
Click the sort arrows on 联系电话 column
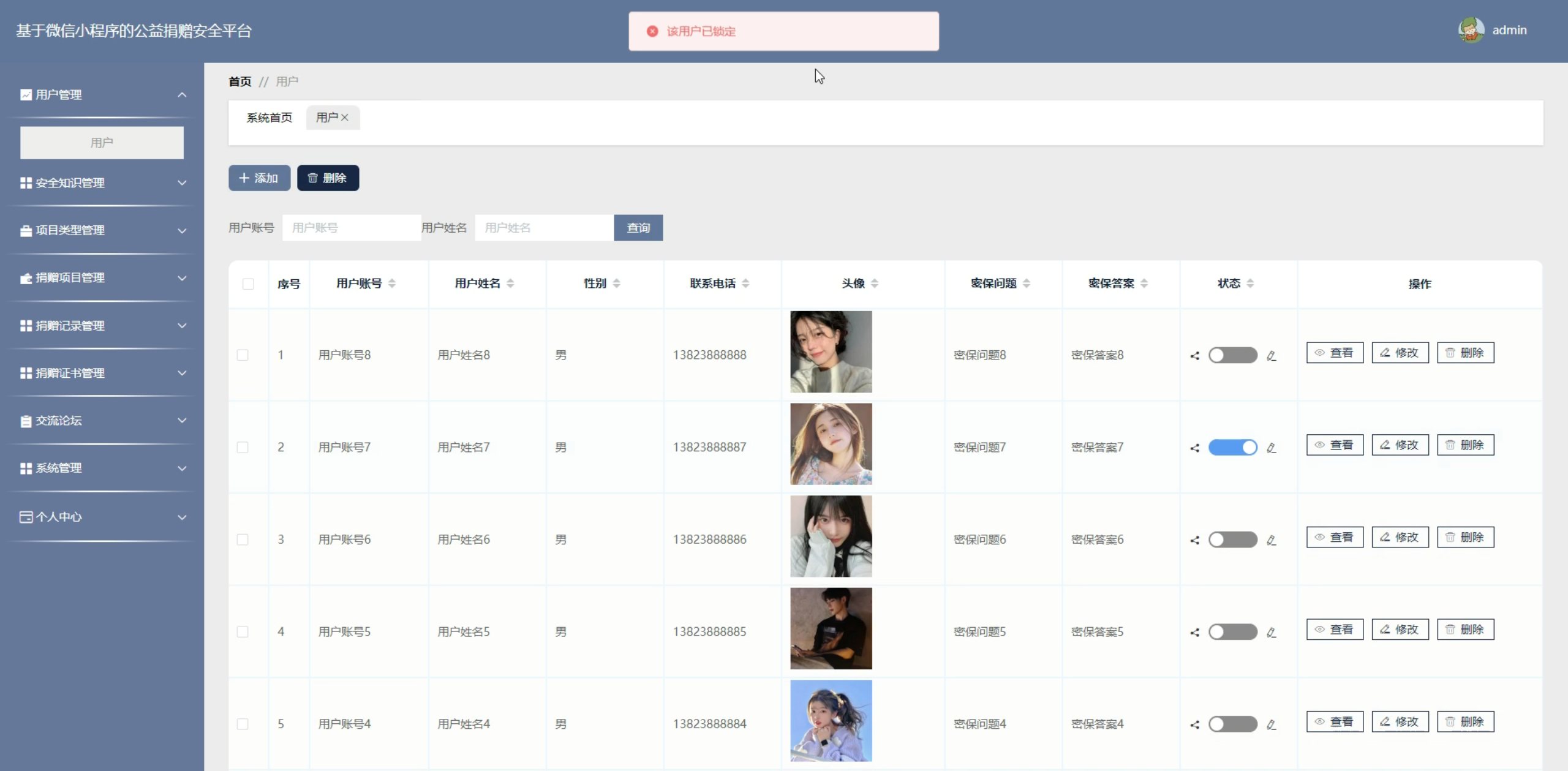[x=745, y=284]
